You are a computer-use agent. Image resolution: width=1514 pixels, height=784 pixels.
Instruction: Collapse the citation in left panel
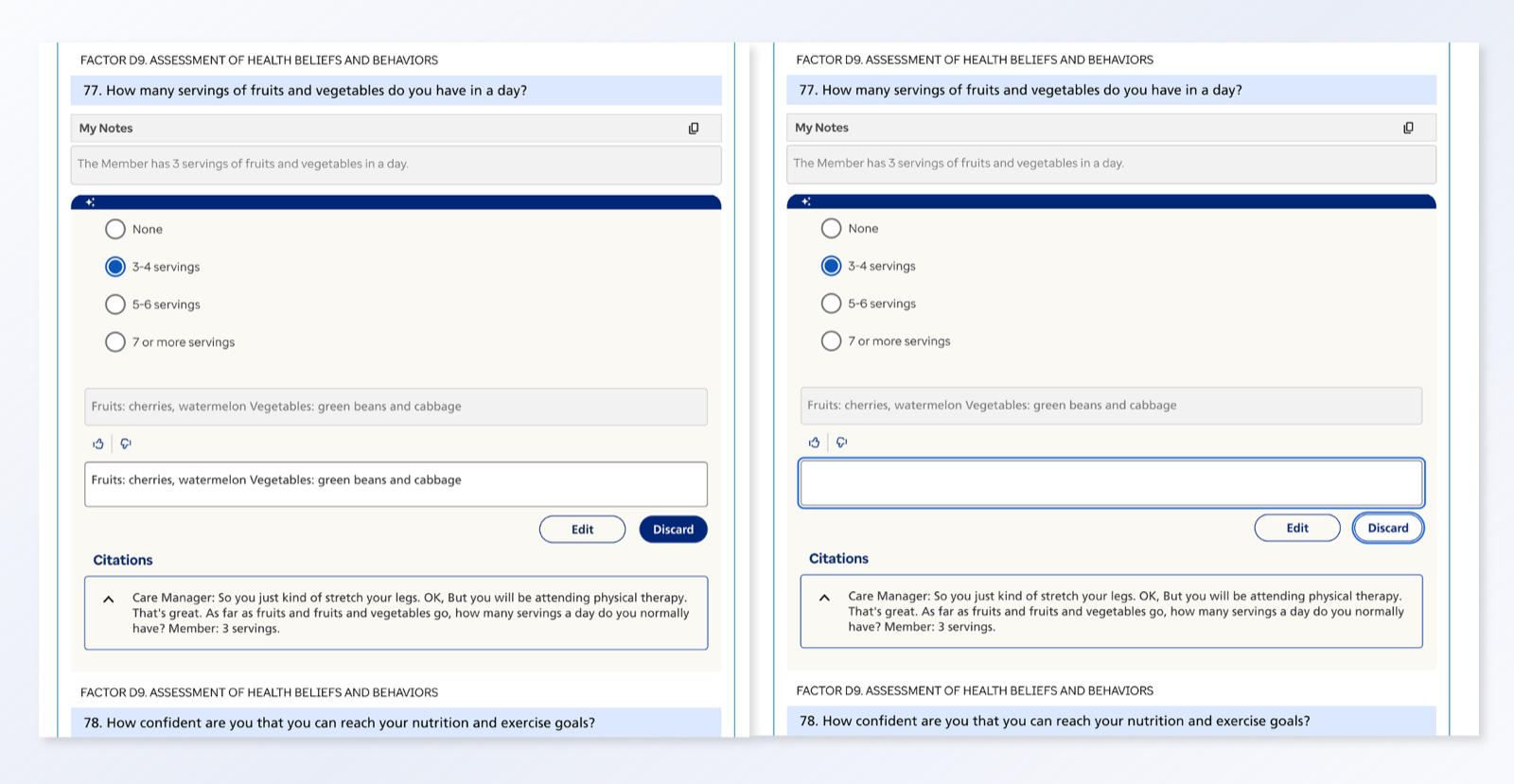click(109, 599)
